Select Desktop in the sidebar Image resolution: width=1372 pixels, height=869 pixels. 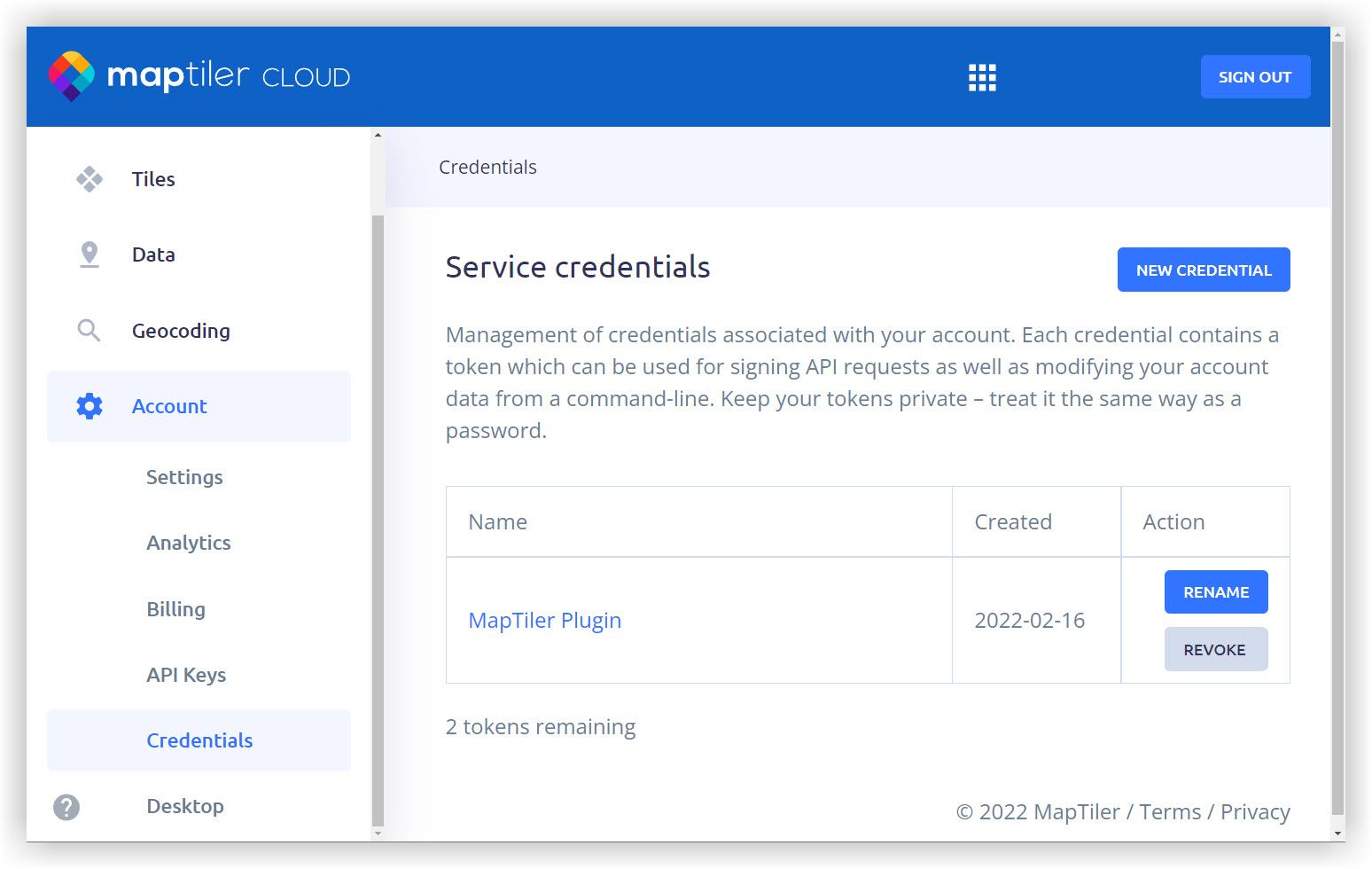(x=185, y=806)
